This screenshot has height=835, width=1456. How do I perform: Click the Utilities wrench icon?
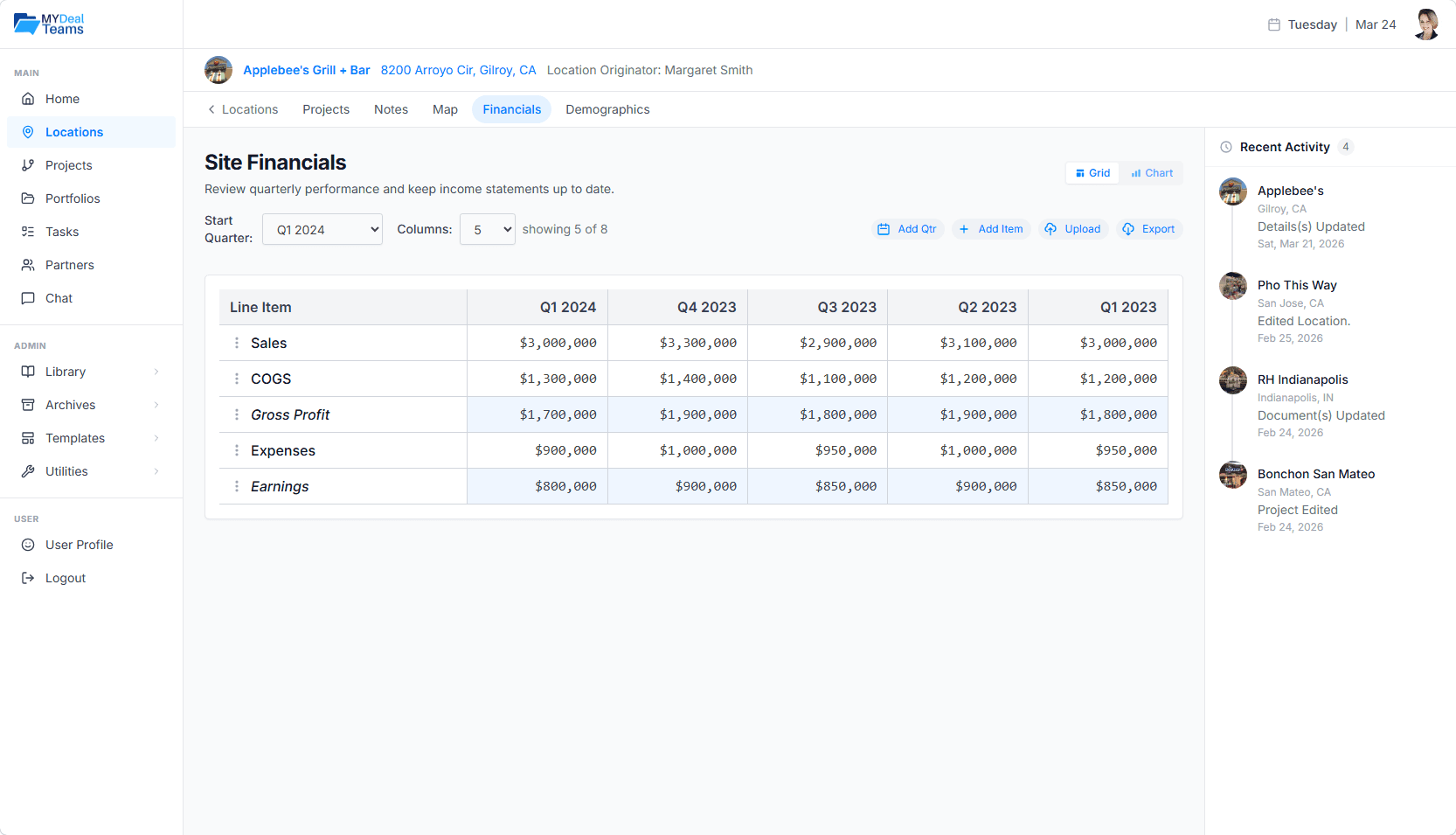tap(28, 471)
